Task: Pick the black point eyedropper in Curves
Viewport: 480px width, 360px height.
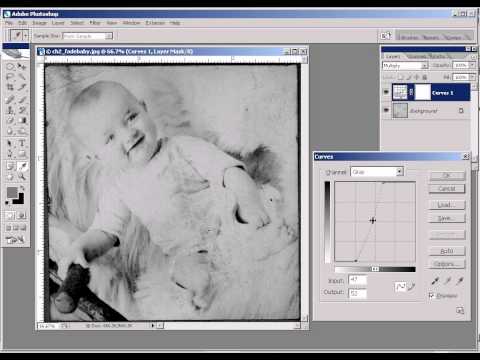Action: (x=435, y=281)
